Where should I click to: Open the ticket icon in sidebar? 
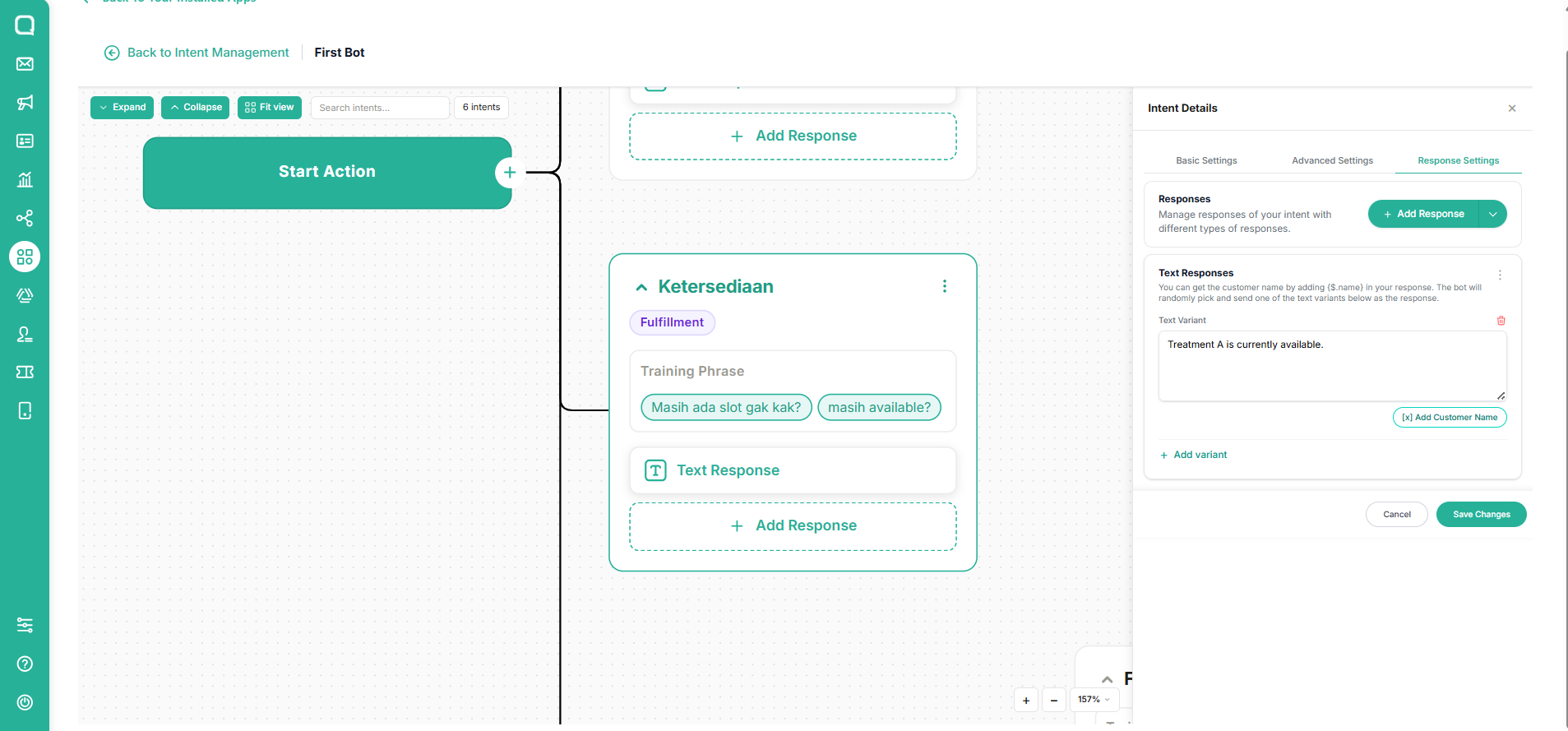[x=25, y=372]
